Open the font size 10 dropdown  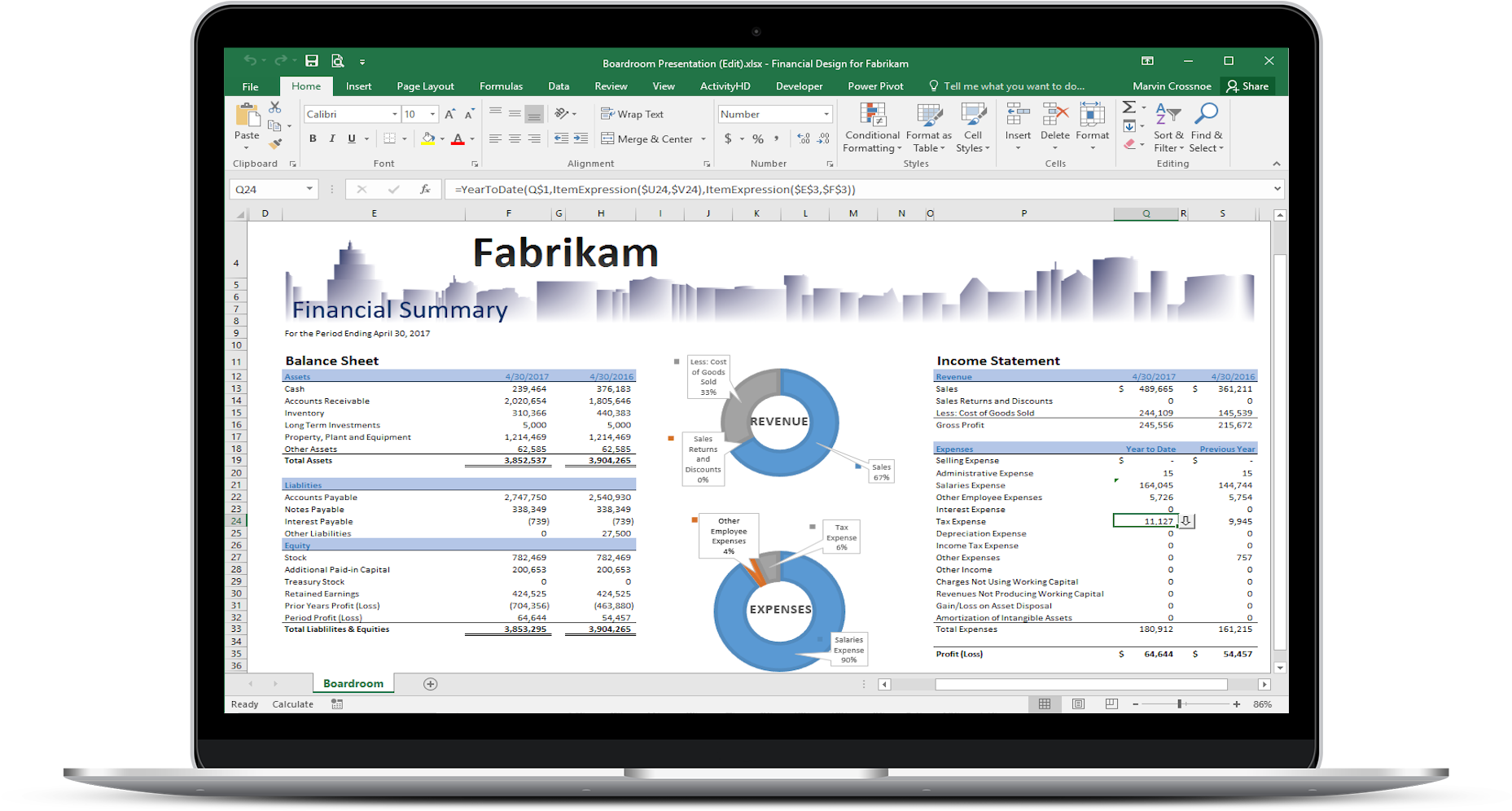(432, 114)
